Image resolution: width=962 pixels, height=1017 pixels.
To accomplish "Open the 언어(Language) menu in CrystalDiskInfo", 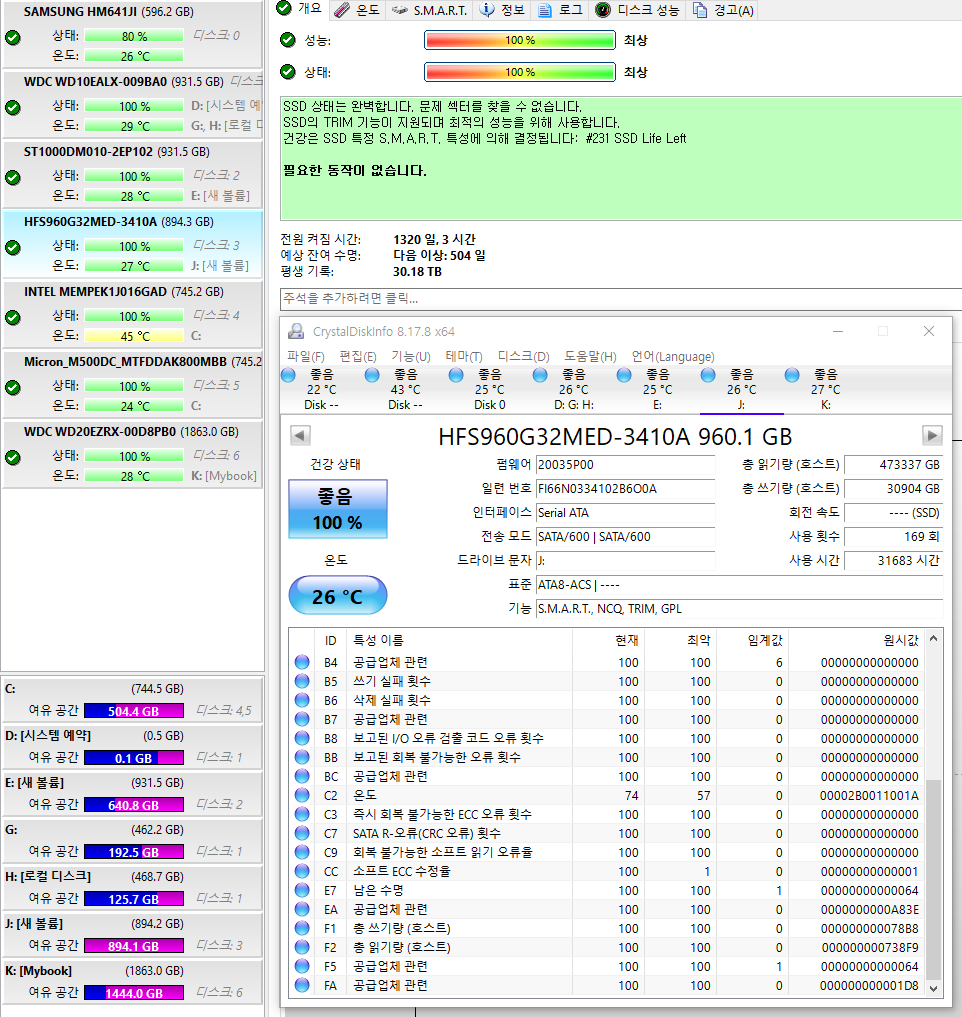I will 673,357.
